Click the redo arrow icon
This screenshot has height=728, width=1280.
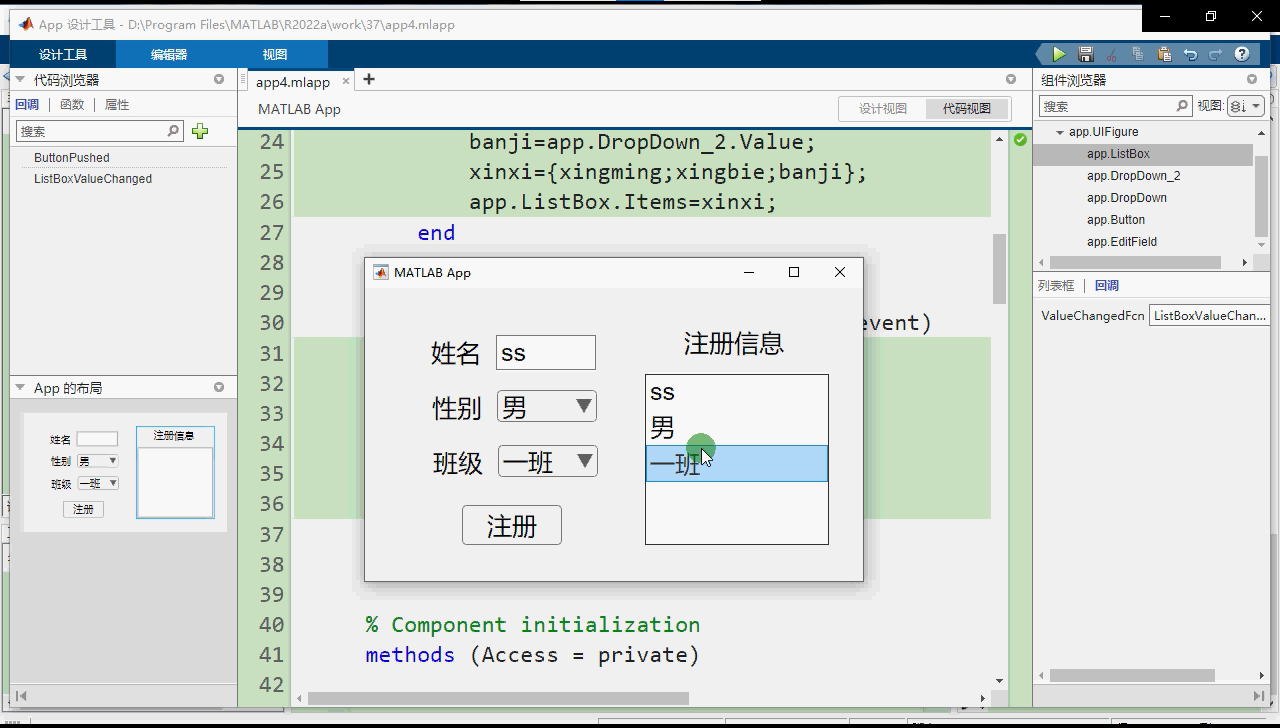tap(1216, 54)
